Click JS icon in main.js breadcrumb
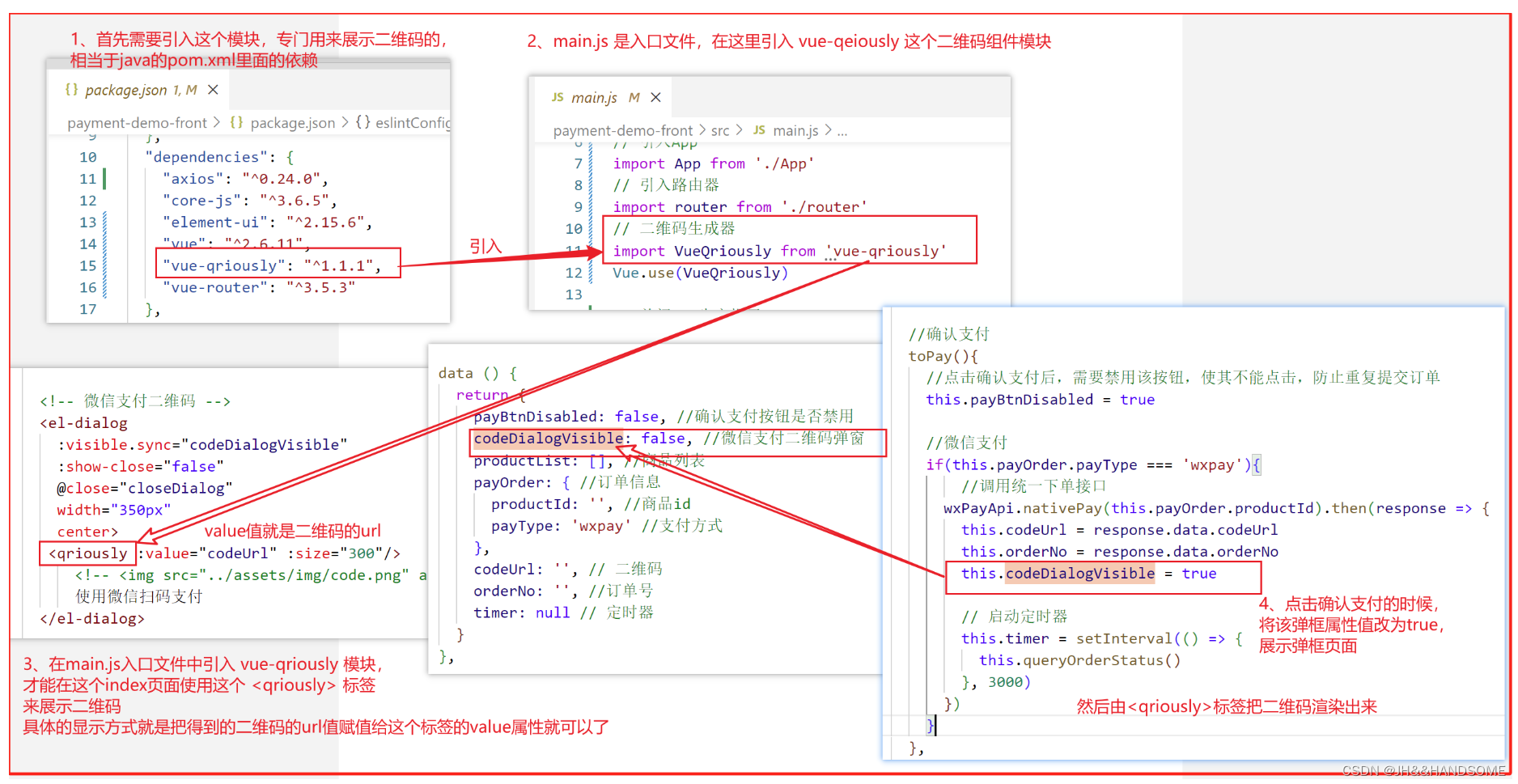The height and width of the screenshot is (784, 1518). pos(759,130)
